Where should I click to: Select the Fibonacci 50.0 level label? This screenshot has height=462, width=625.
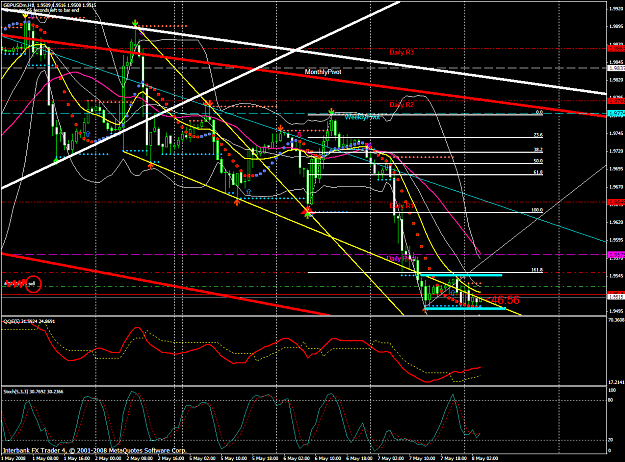pos(538,161)
